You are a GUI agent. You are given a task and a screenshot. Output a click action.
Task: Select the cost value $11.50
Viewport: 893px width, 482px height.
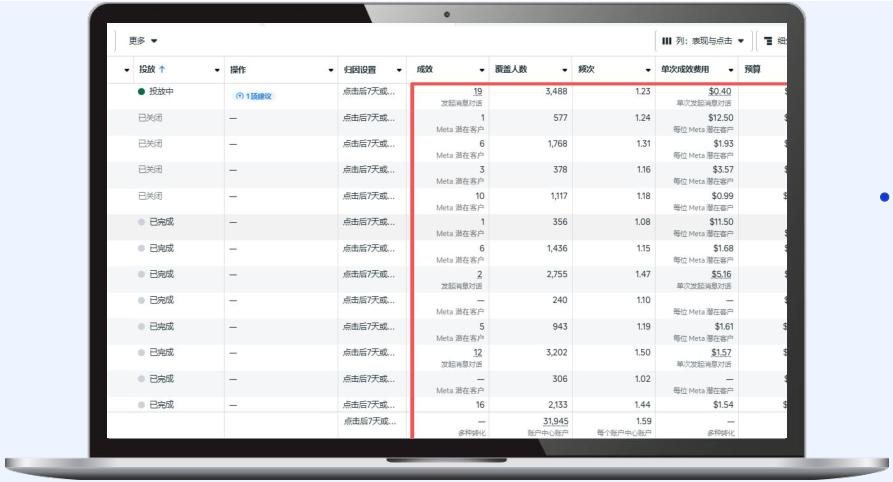click(x=721, y=222)
